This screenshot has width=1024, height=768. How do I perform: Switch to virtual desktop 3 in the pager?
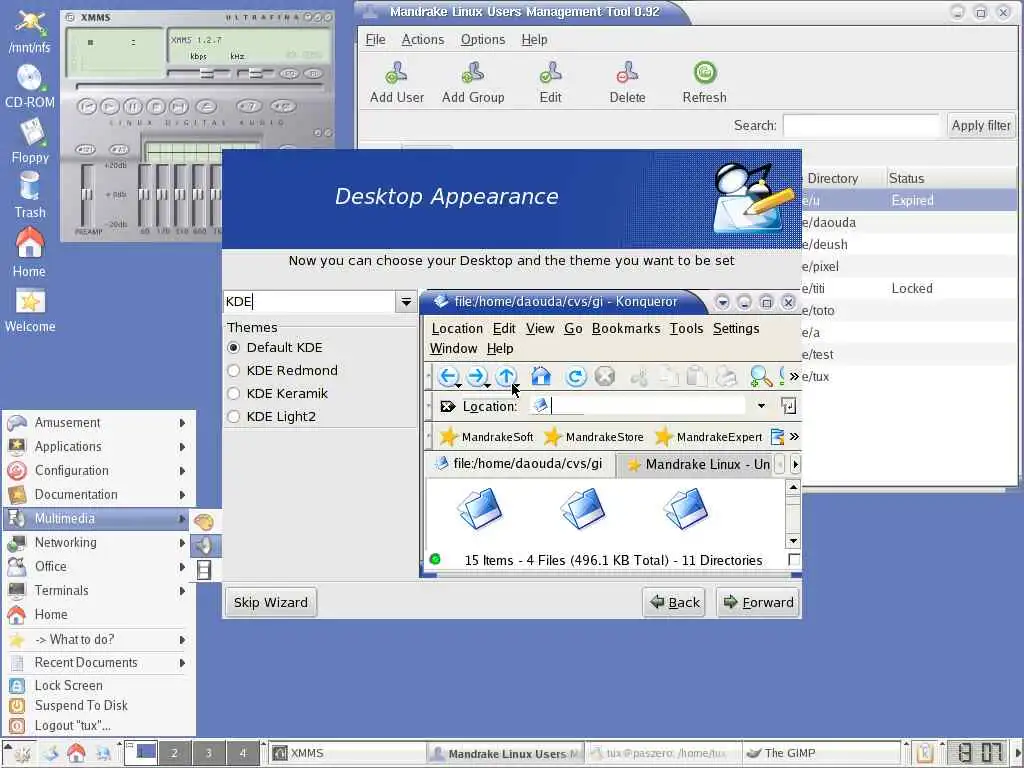(208, 753)
